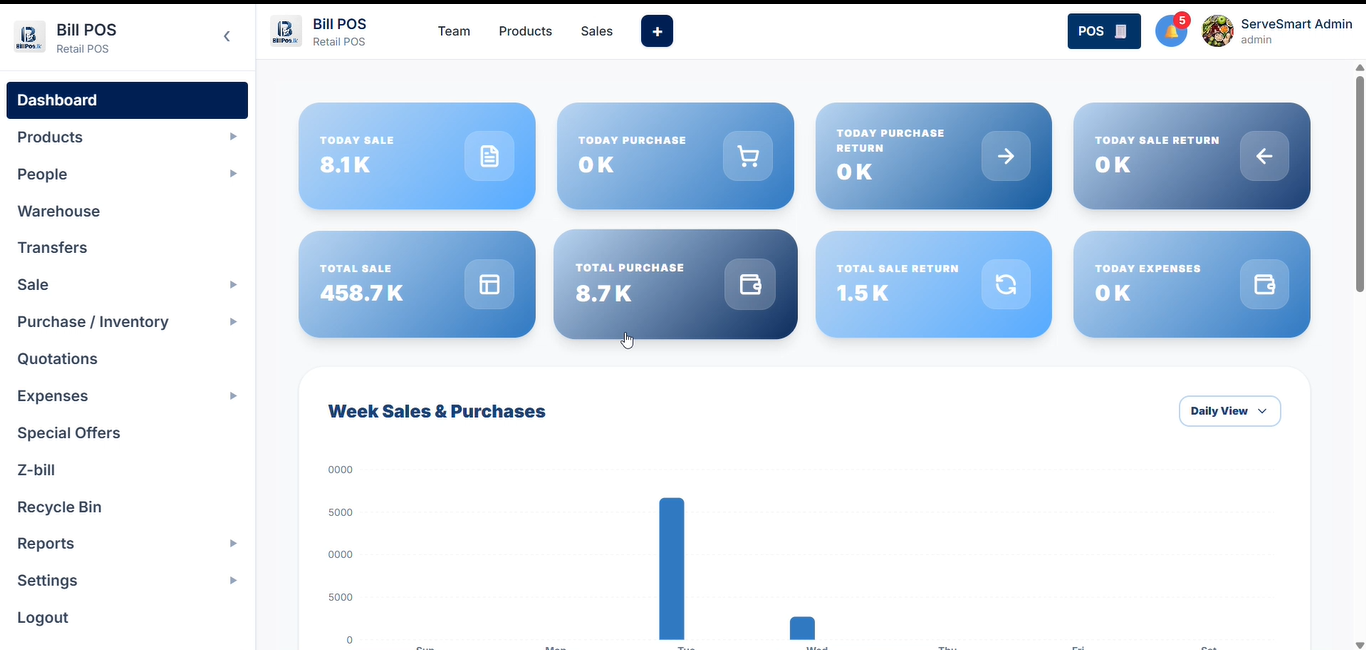Click the Week Sales & Purchases heading
Viewport: 1366px width, 650px height.
pos(437,411)
